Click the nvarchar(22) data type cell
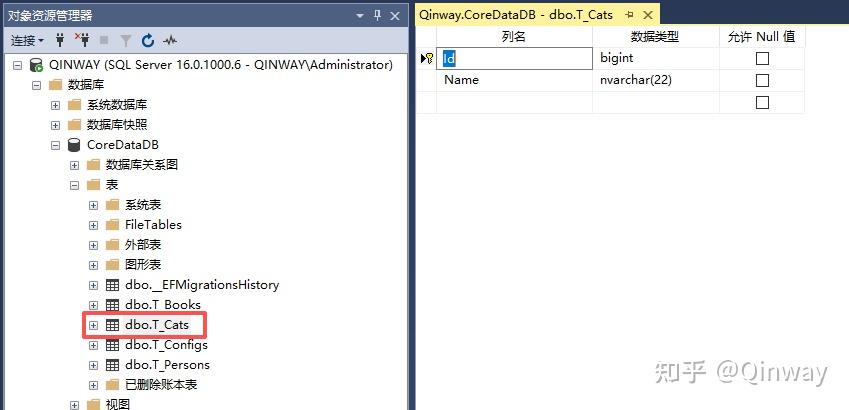 click(656, 80)
